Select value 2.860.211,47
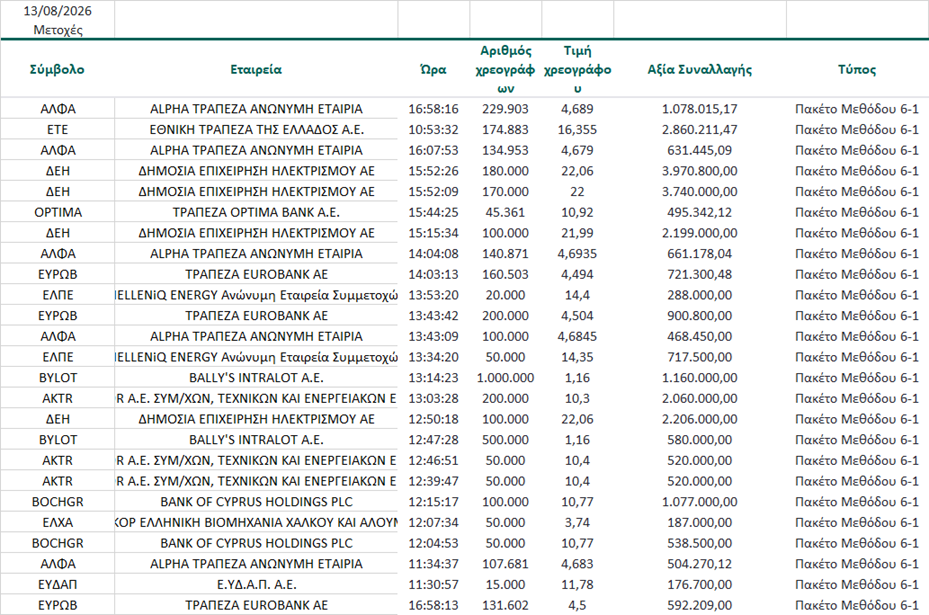 click(700, 130)
